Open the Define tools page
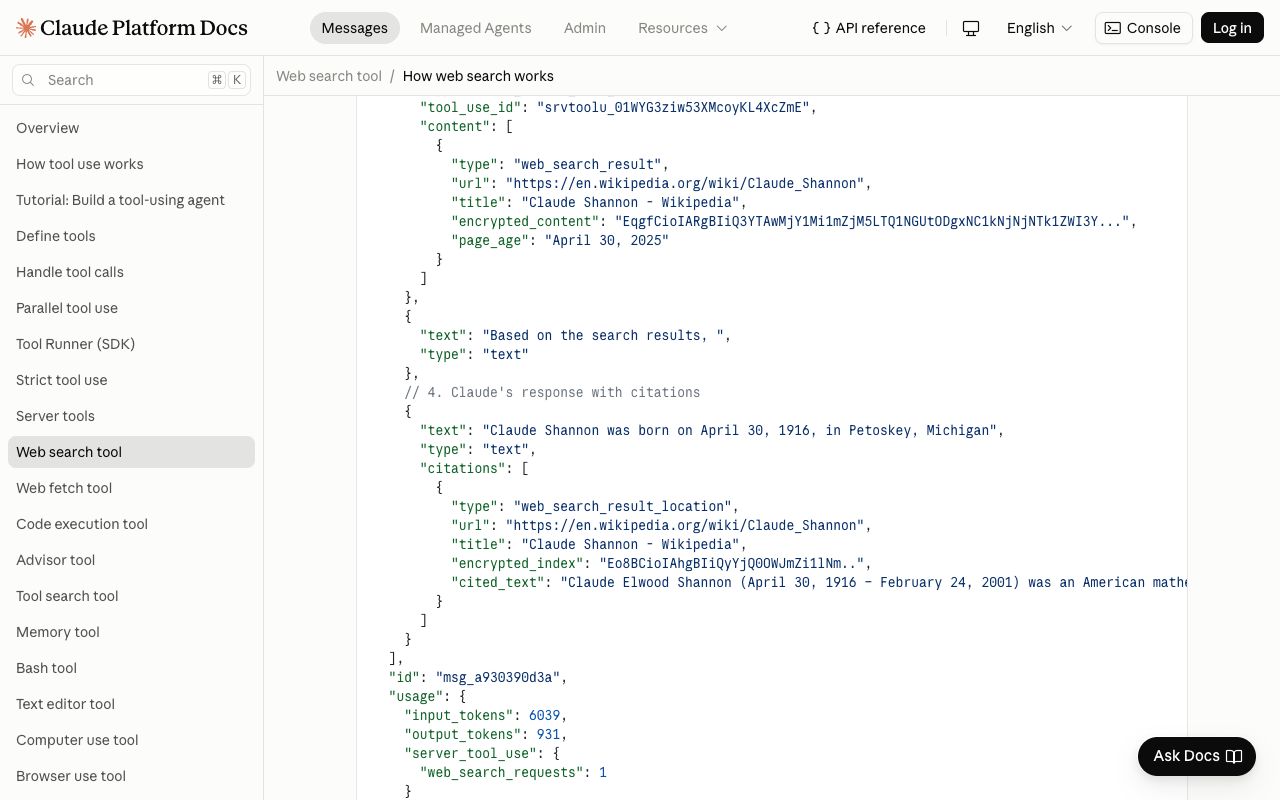The image size is (1280, 800). pos(131,236)
